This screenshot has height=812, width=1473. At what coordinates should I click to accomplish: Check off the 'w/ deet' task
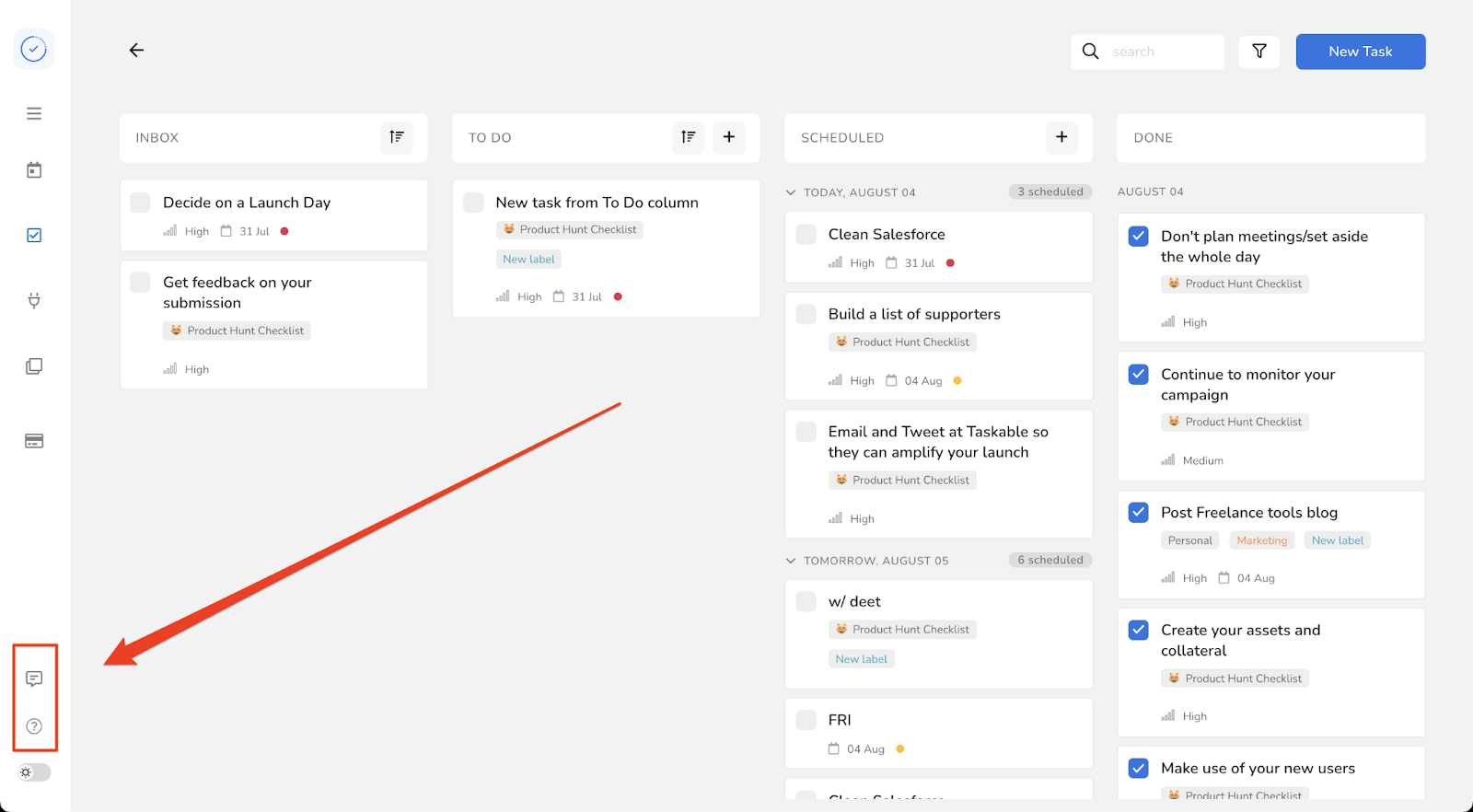coord(806,602)
